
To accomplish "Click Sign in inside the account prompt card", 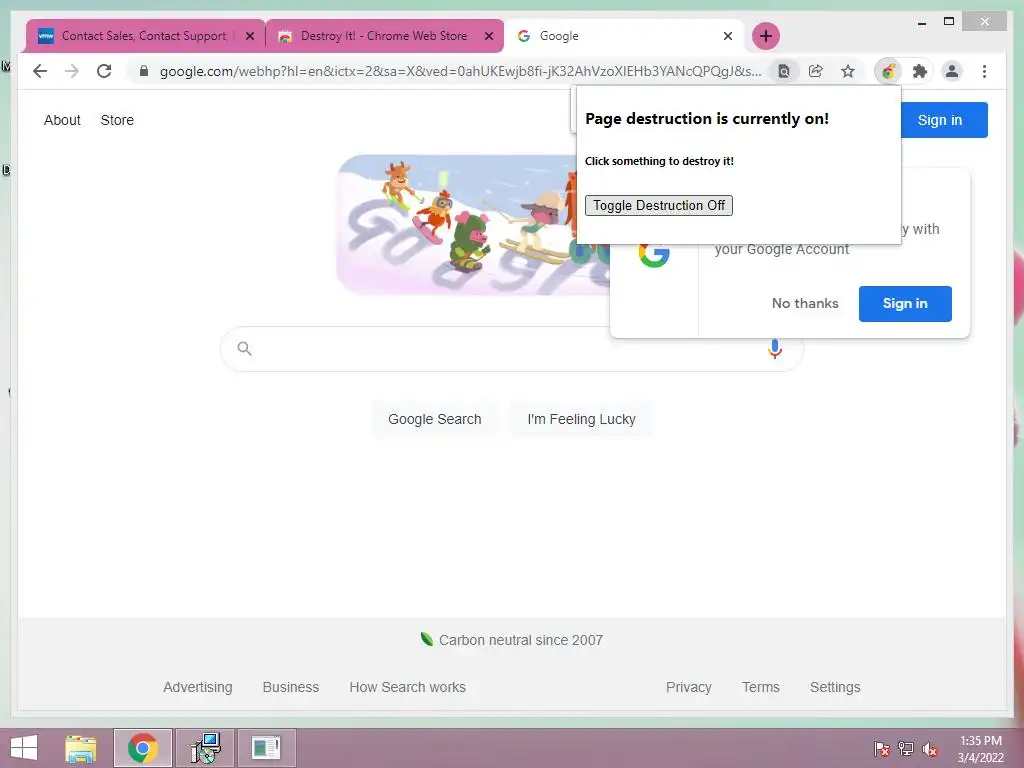I will (x=905, y=304).
